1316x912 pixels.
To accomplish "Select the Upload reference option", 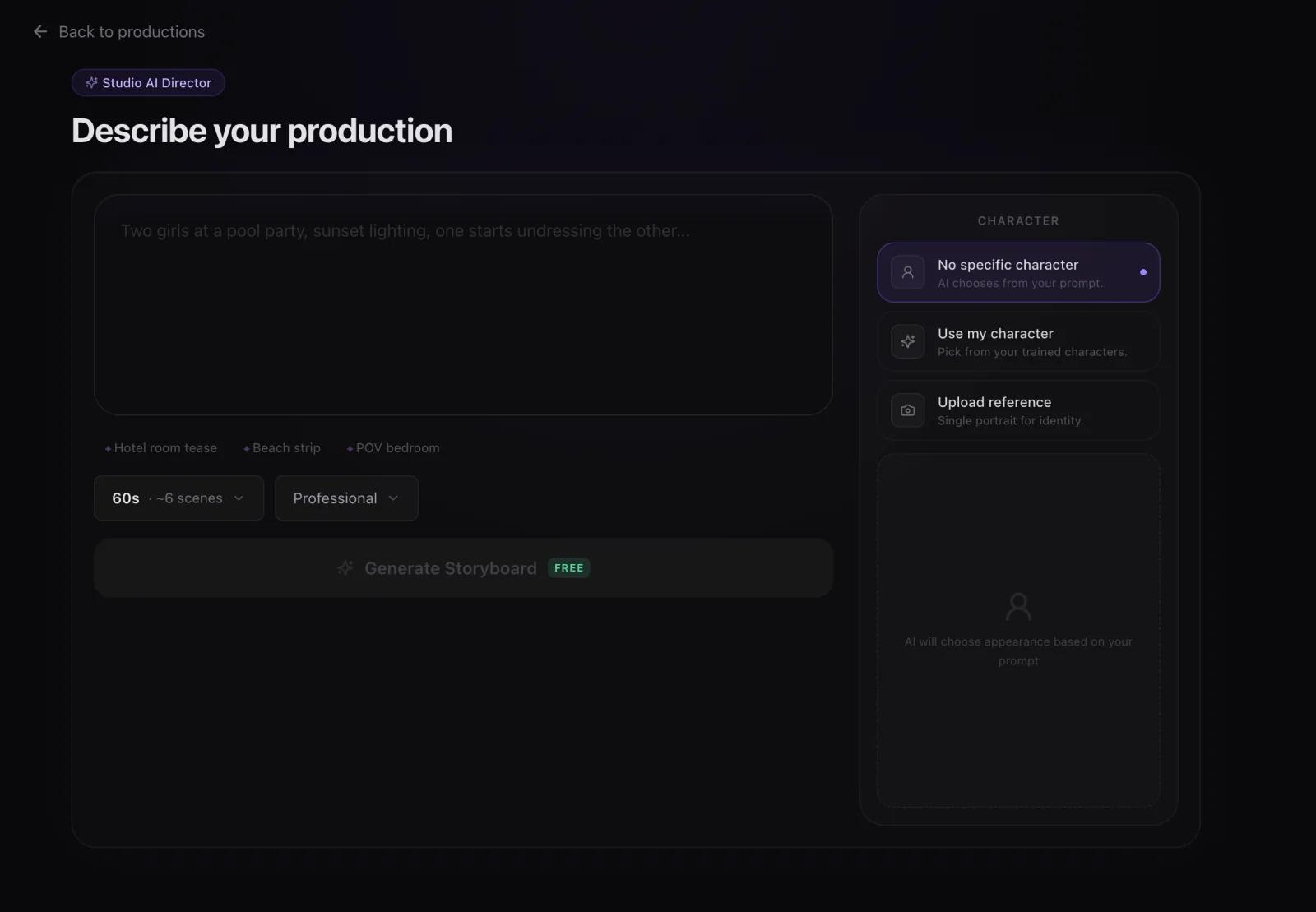I will 1018,410.
